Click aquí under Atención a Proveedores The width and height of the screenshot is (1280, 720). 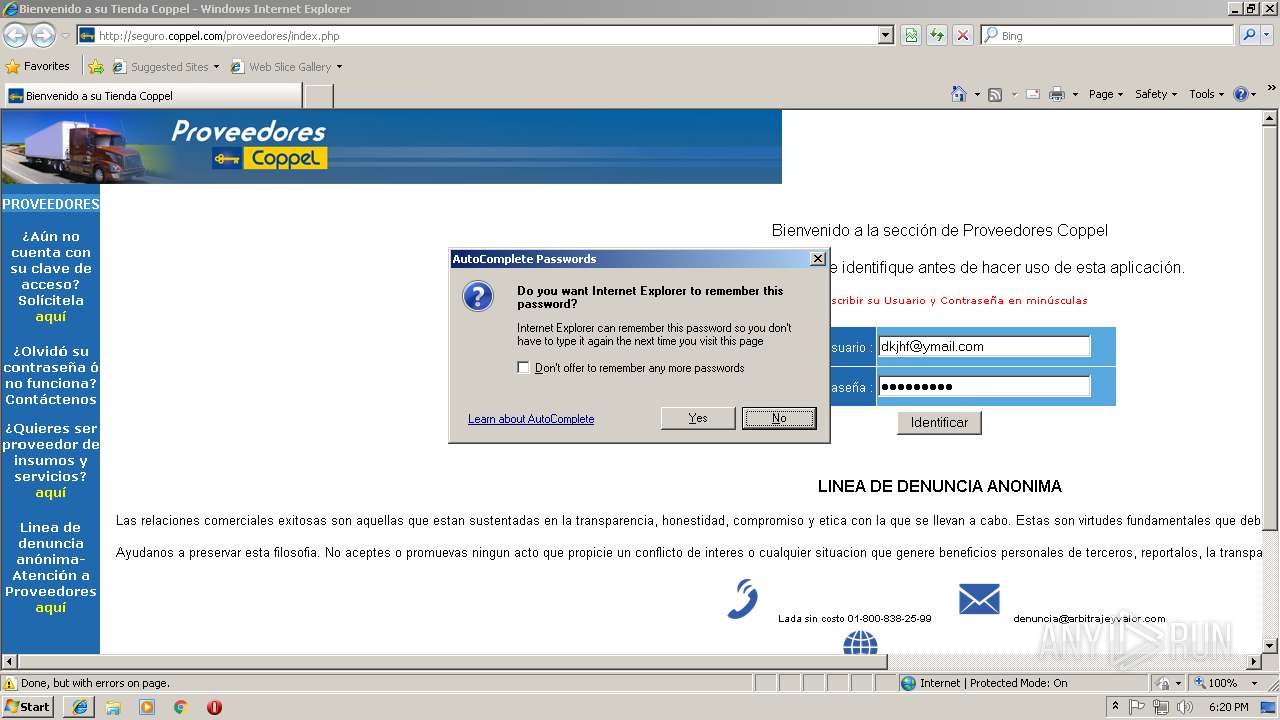(50, 607)
